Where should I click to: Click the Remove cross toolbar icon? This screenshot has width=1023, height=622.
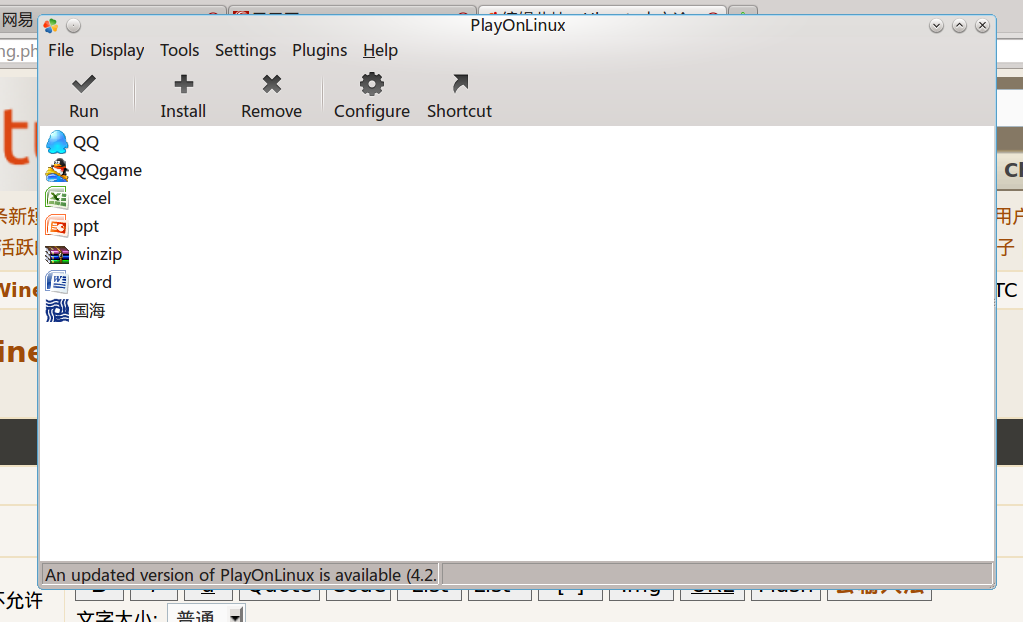click(x=271, y=84)
